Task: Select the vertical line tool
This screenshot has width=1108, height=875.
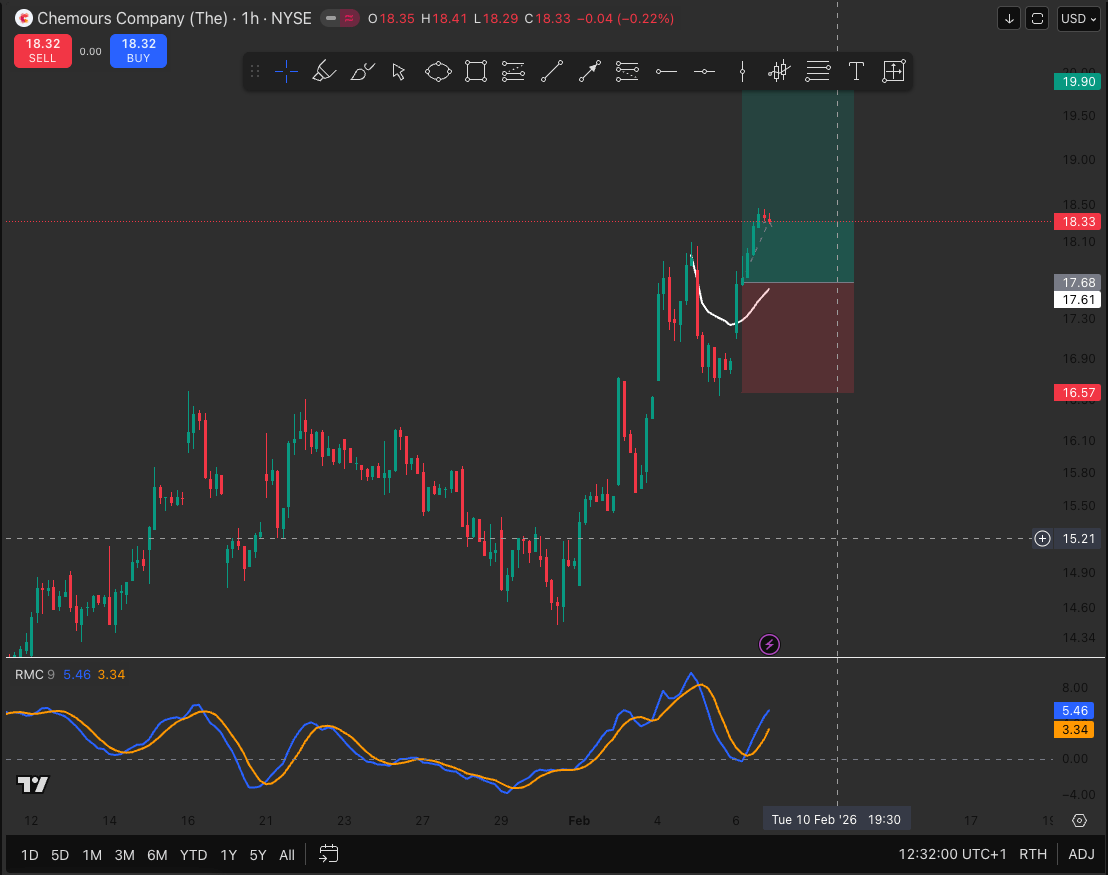Action: (x=742, y=71)
